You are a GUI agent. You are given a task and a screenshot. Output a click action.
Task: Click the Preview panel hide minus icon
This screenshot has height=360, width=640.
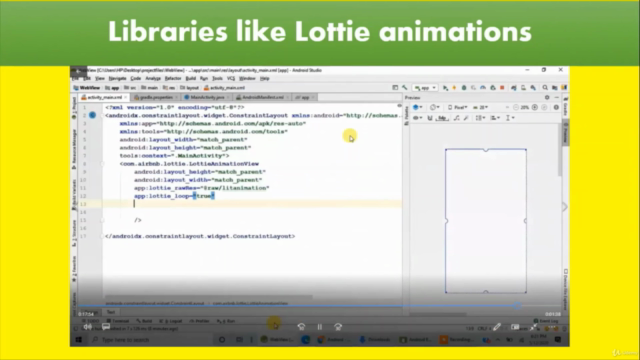pyautogui.click(x=557, y=98)
